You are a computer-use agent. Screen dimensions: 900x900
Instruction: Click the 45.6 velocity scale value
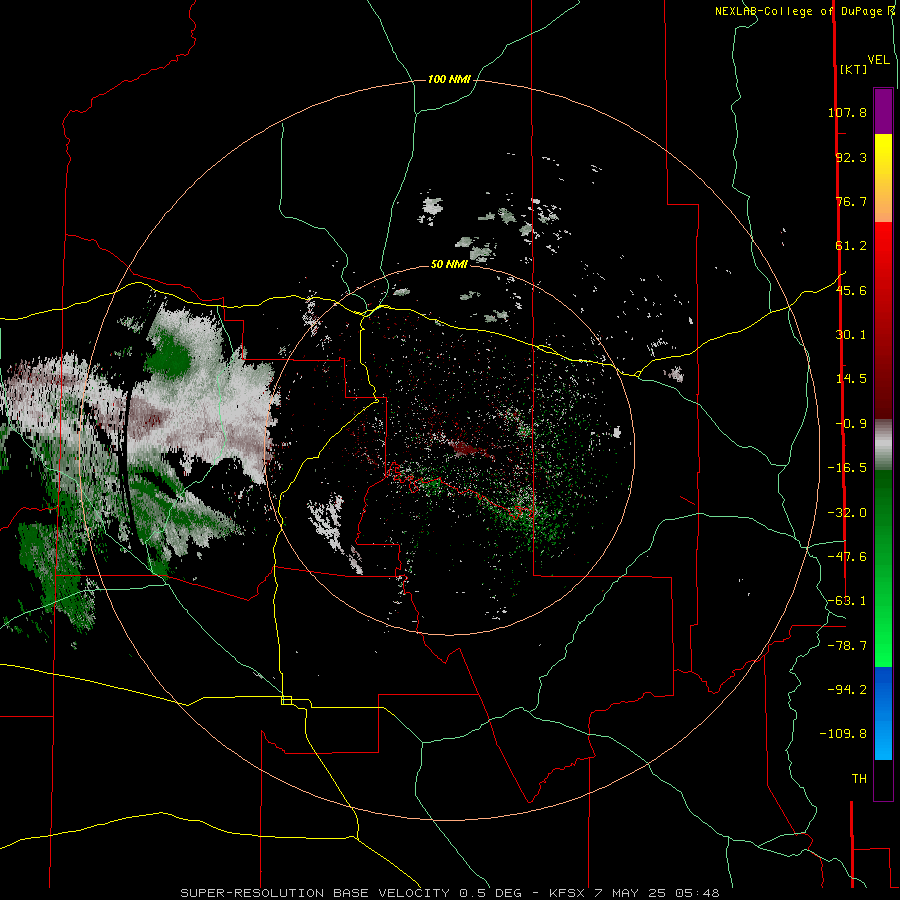[851, 290]
